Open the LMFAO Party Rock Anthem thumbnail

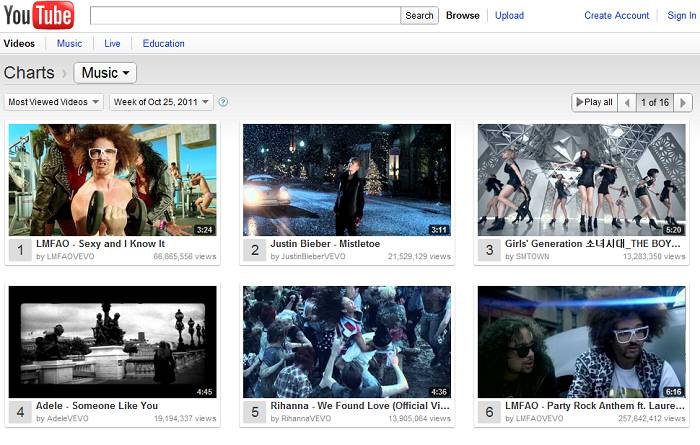point(581,342)
